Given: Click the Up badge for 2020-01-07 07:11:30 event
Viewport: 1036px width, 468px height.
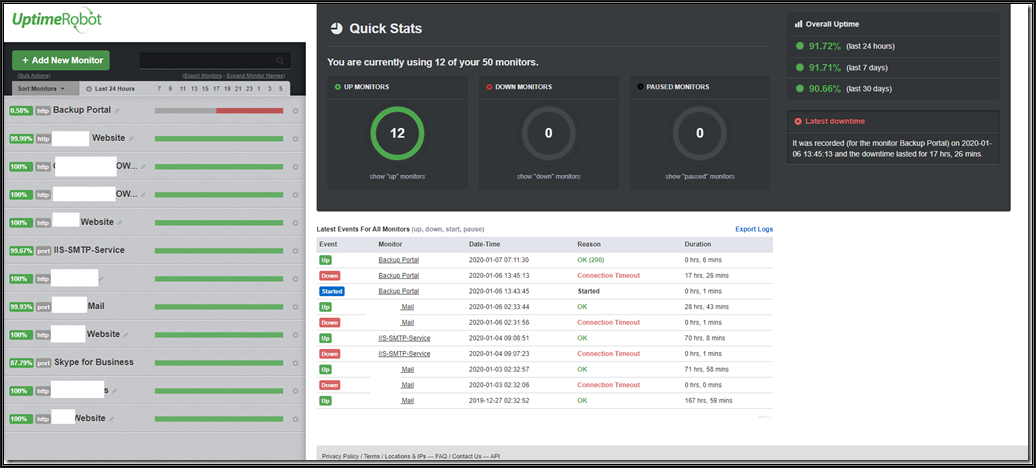Looking at the screenshot, I should click(x=325, y=260).
